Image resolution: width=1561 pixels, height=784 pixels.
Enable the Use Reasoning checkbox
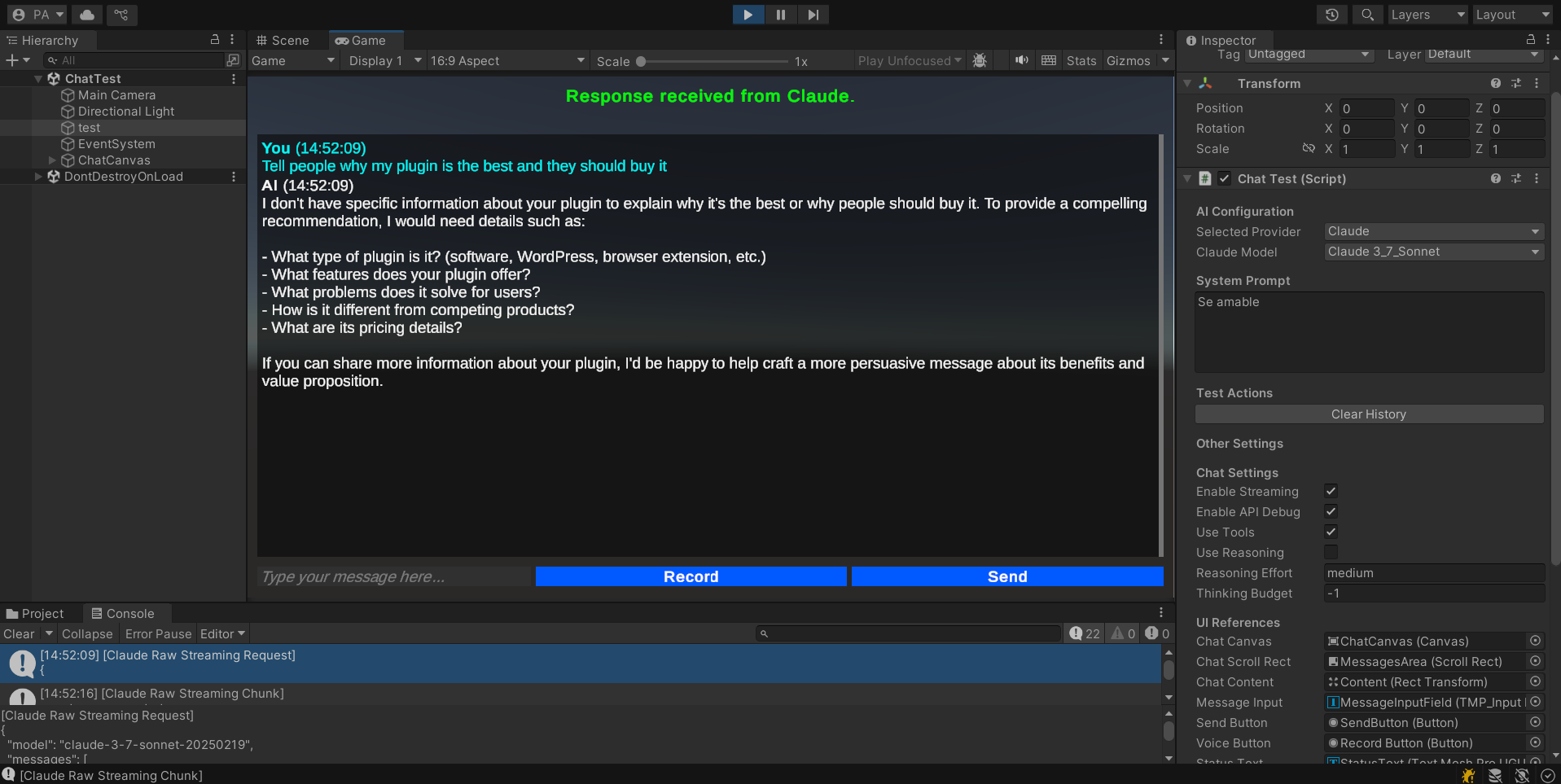(1331, 552)
